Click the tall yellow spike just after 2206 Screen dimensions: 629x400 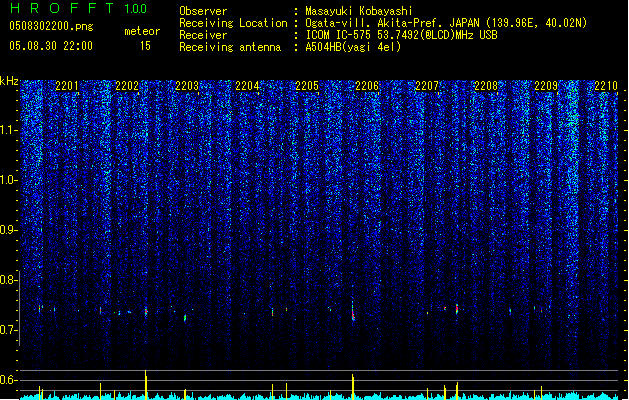(x=353, y=386)
